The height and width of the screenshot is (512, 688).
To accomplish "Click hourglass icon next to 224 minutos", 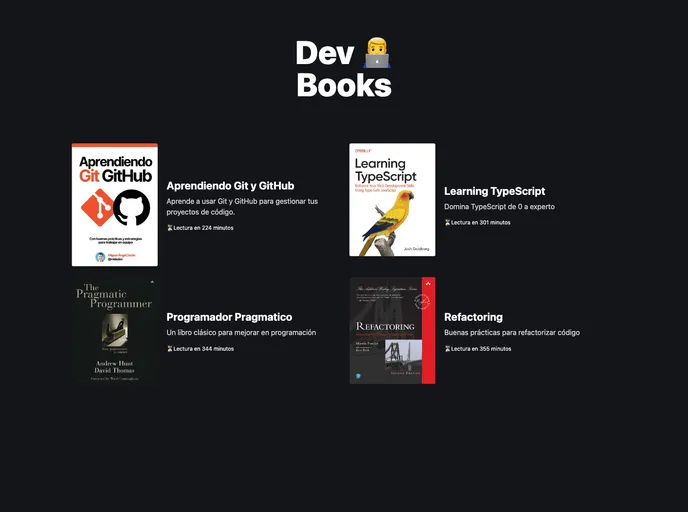I will coord(170,228).
